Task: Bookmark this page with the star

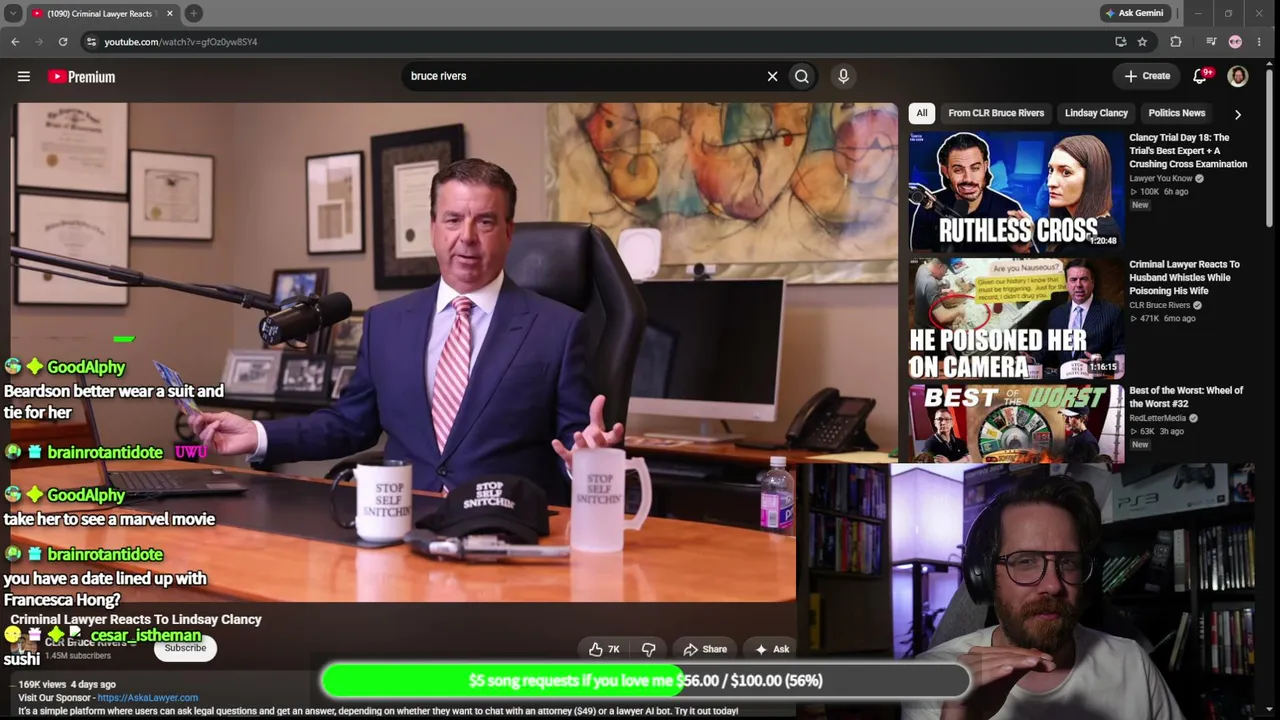Action: 1142,42
